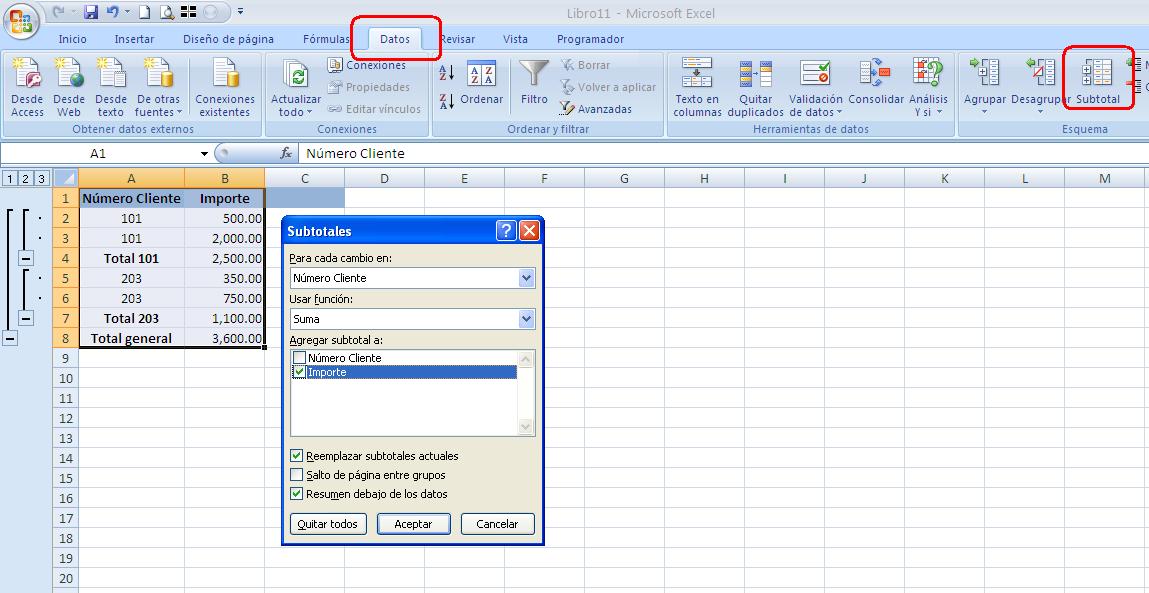Open De otras fuentes dropdown

158,88
